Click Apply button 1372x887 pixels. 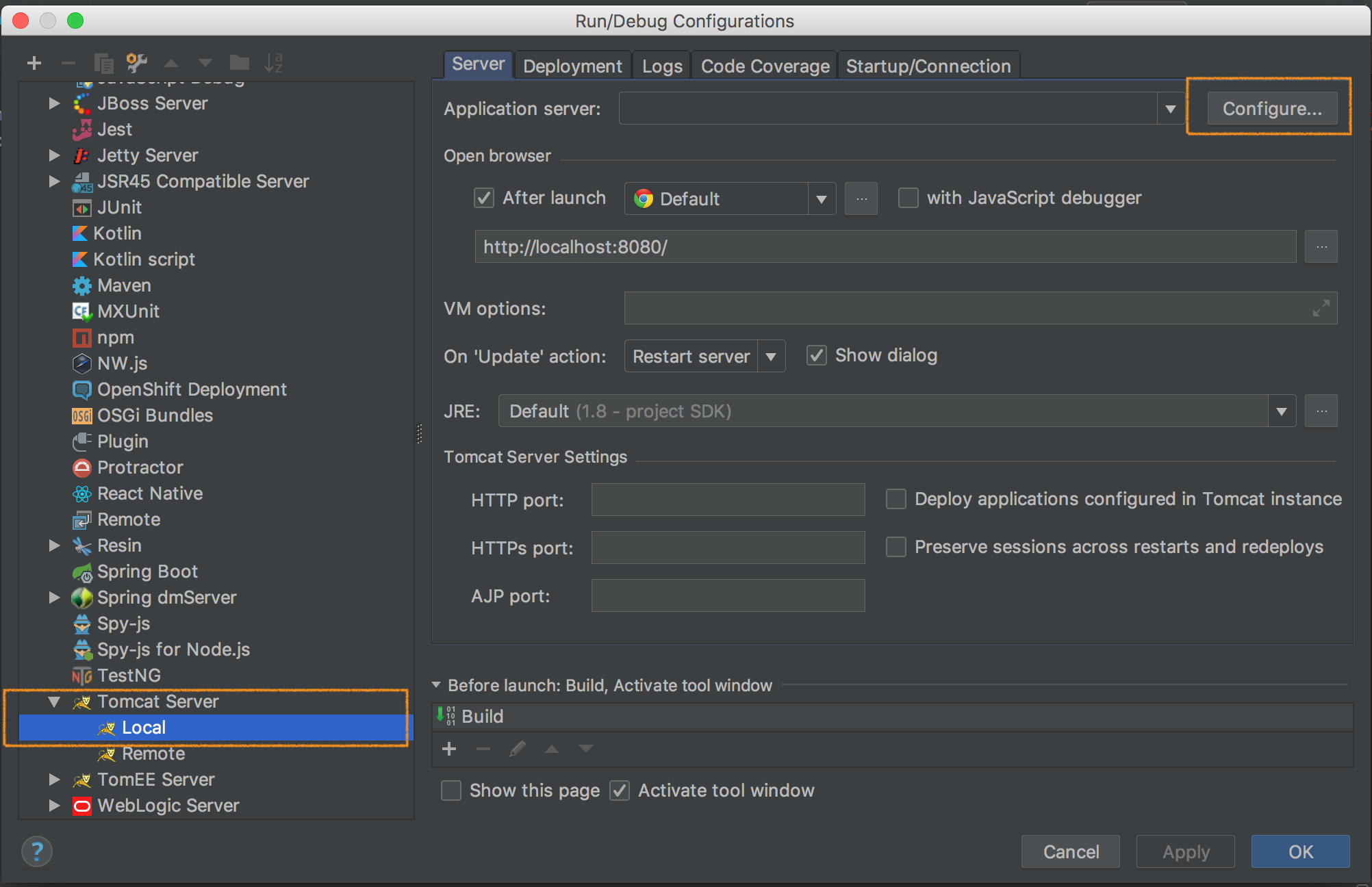coord(1186,851)
